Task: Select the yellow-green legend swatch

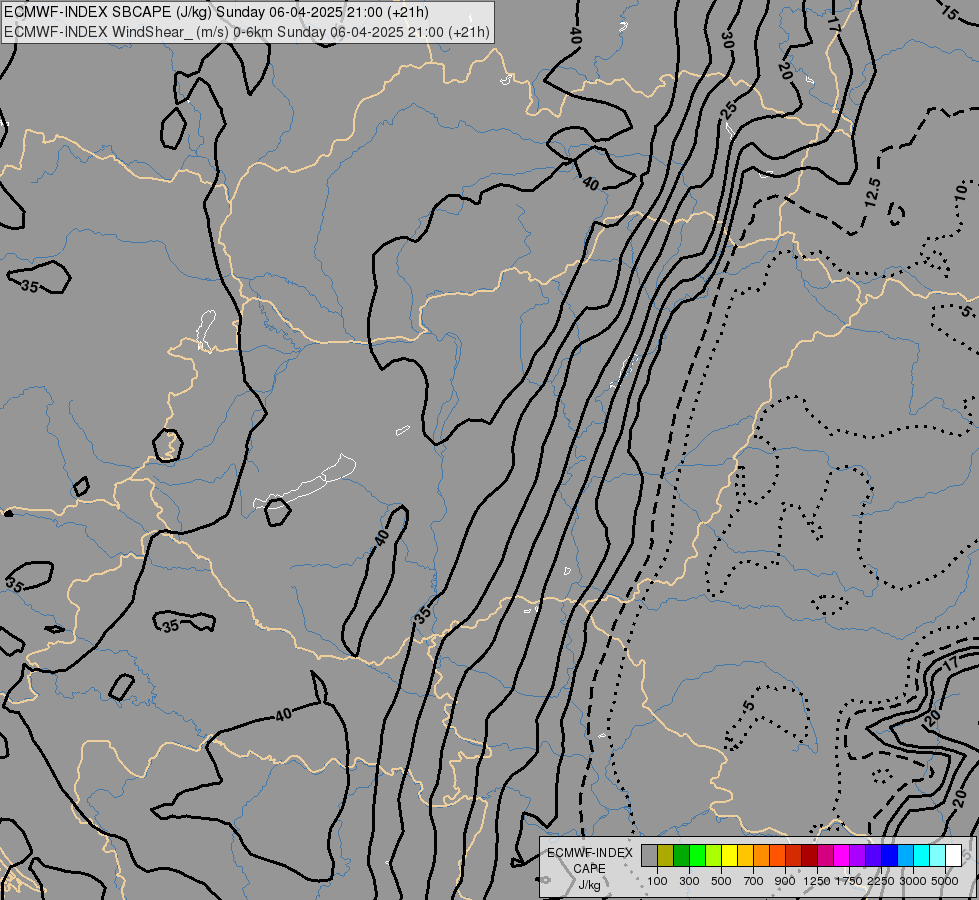Action: [x=714, y=855]
